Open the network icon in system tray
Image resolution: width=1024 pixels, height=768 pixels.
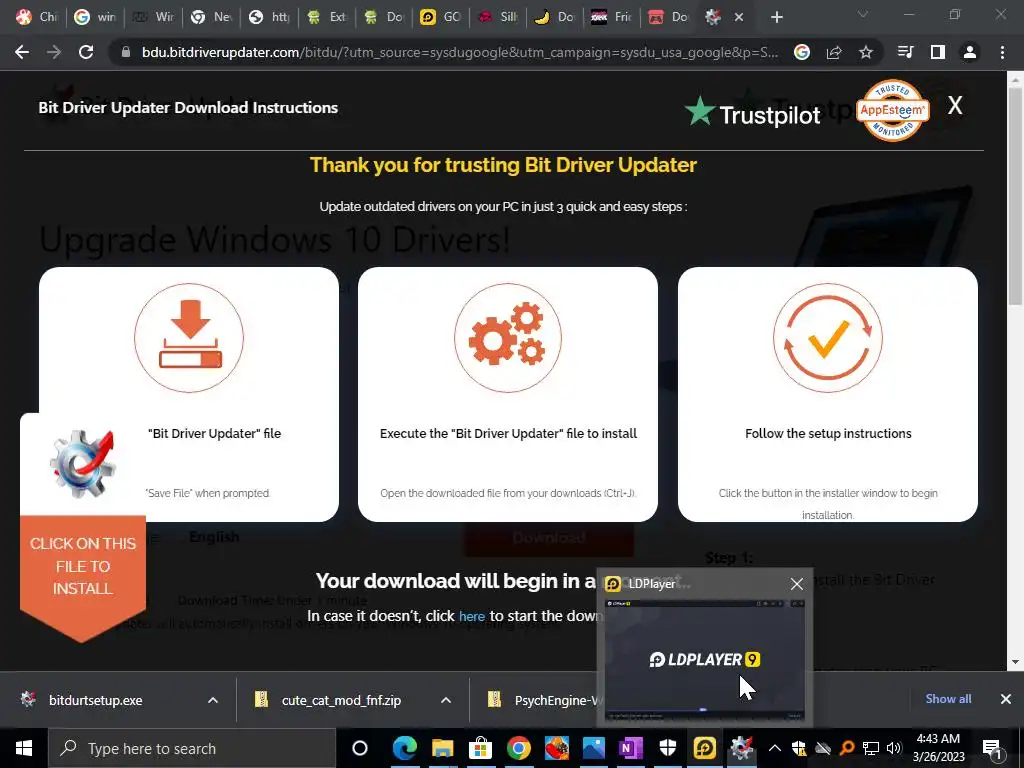871,748
